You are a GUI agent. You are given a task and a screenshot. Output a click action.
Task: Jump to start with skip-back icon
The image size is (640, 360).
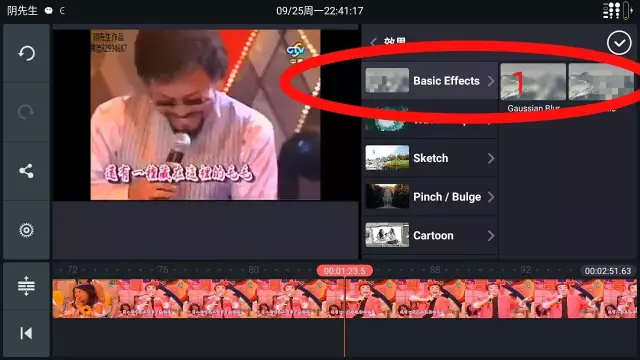[x=26, y=333]
